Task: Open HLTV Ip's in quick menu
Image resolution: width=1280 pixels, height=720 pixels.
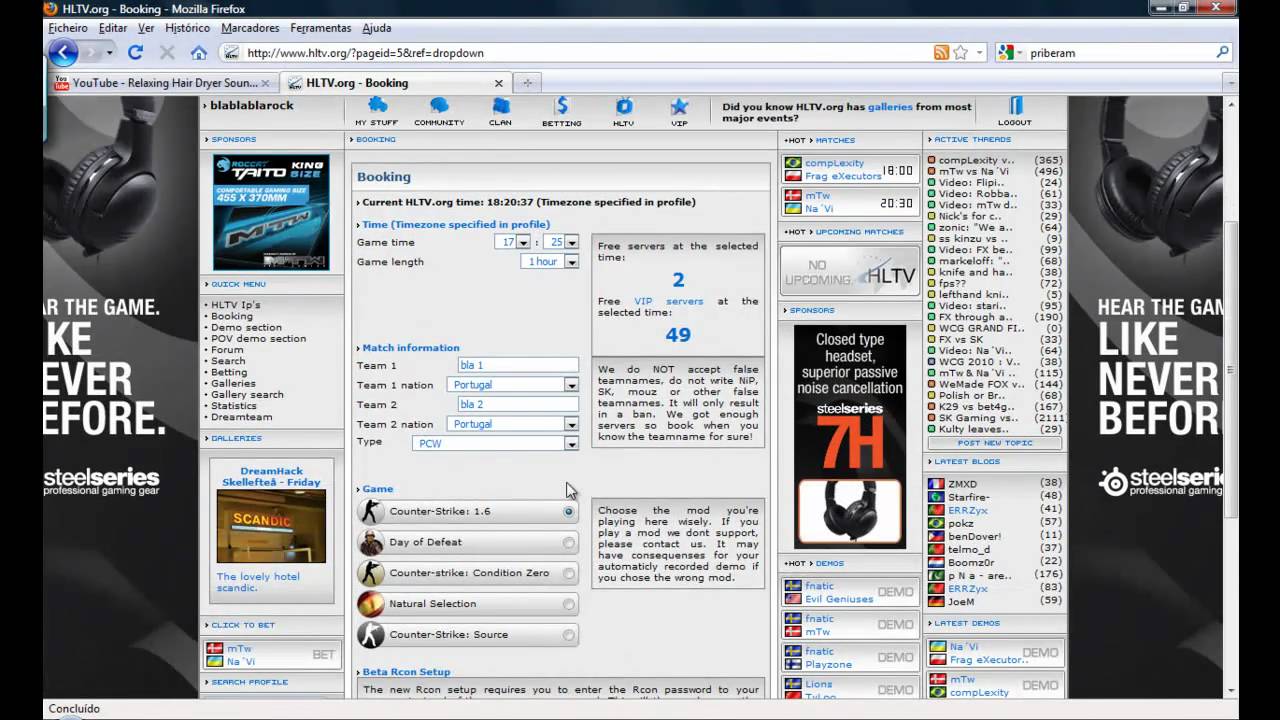Action: point(236,304)
